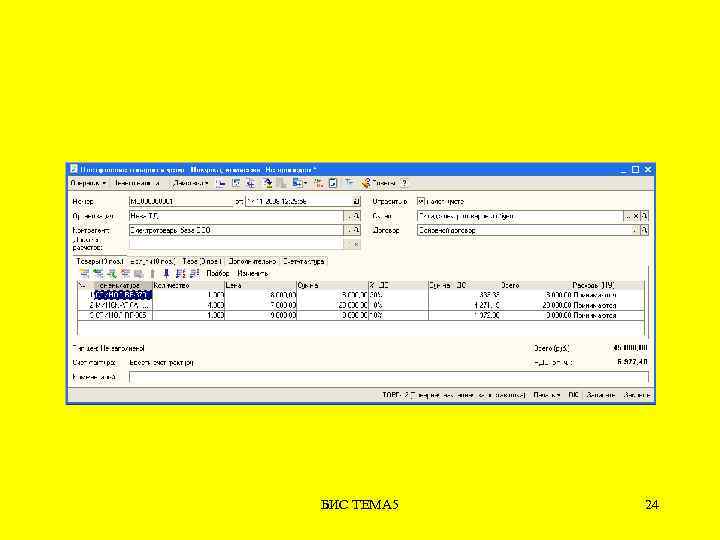The height and width of the screenshot is (540, 720).
Task: Click the Записать button
Action: point(601,395)
